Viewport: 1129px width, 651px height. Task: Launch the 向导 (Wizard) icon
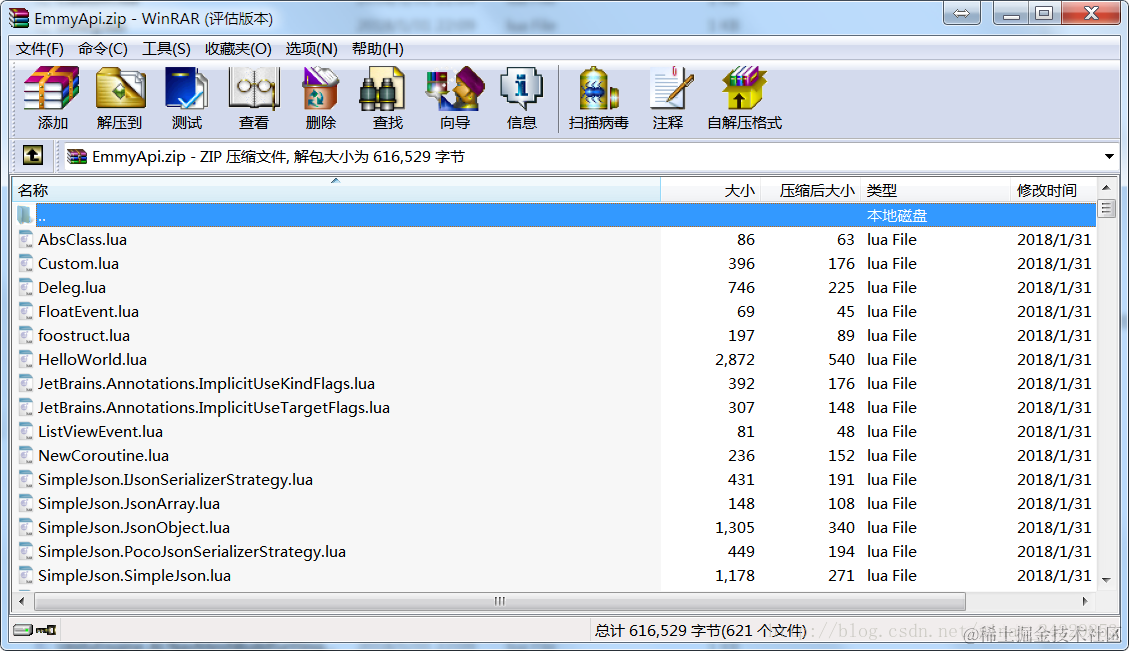pos(453,97)
